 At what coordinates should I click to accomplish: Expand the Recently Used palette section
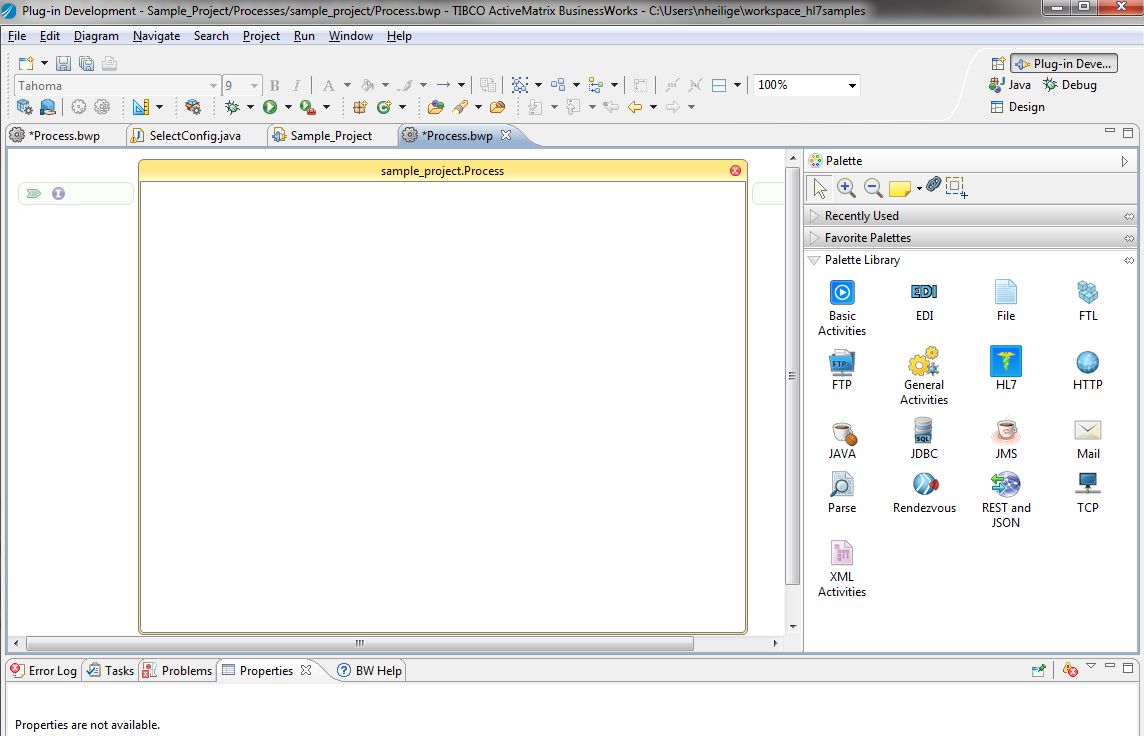pyautogui.click(x=861, y=216)
